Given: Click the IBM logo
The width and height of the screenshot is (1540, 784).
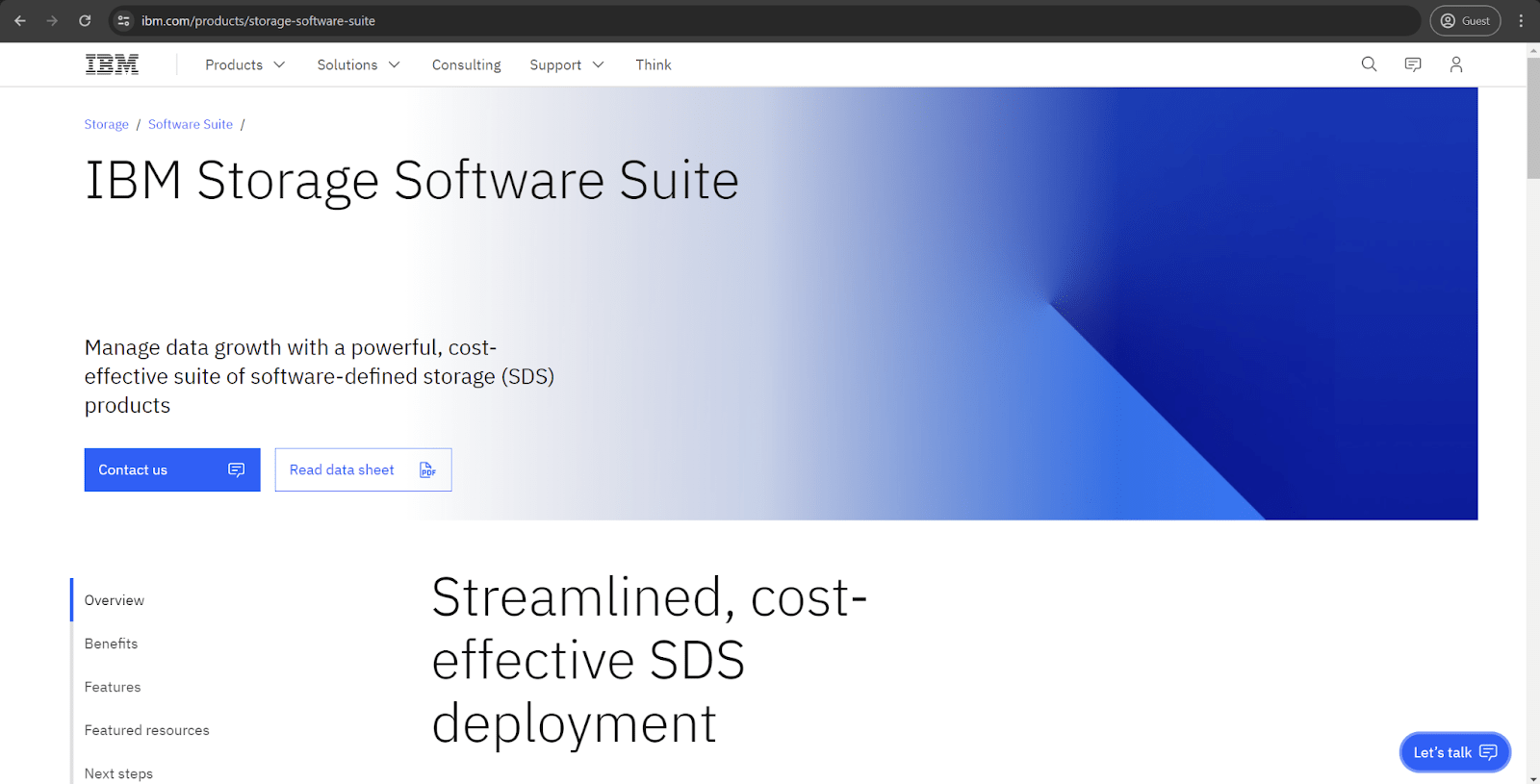Looking at the screenshot, I should pyautogui.click(x=112, y=64).
